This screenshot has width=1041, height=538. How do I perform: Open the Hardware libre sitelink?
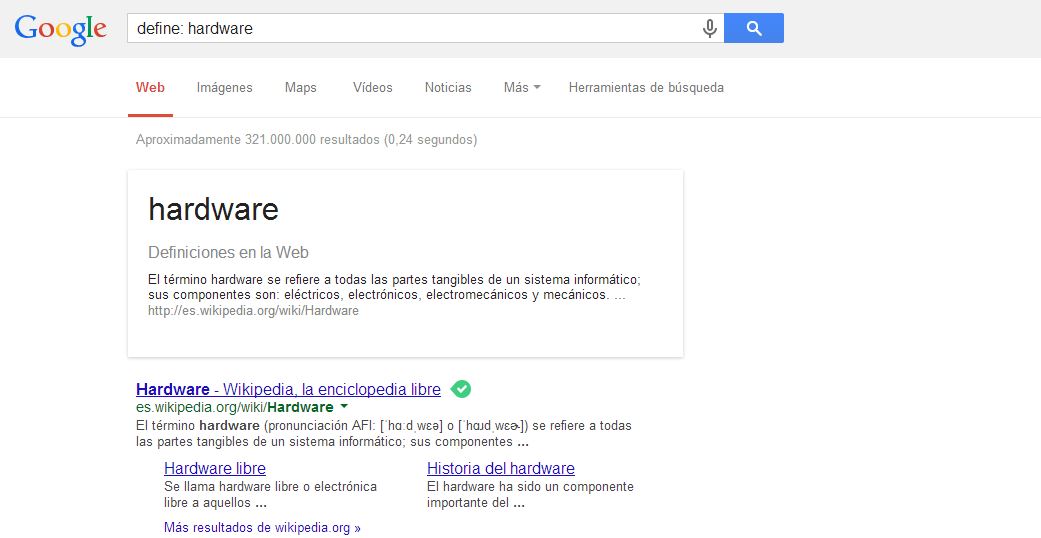coord(214,468)
